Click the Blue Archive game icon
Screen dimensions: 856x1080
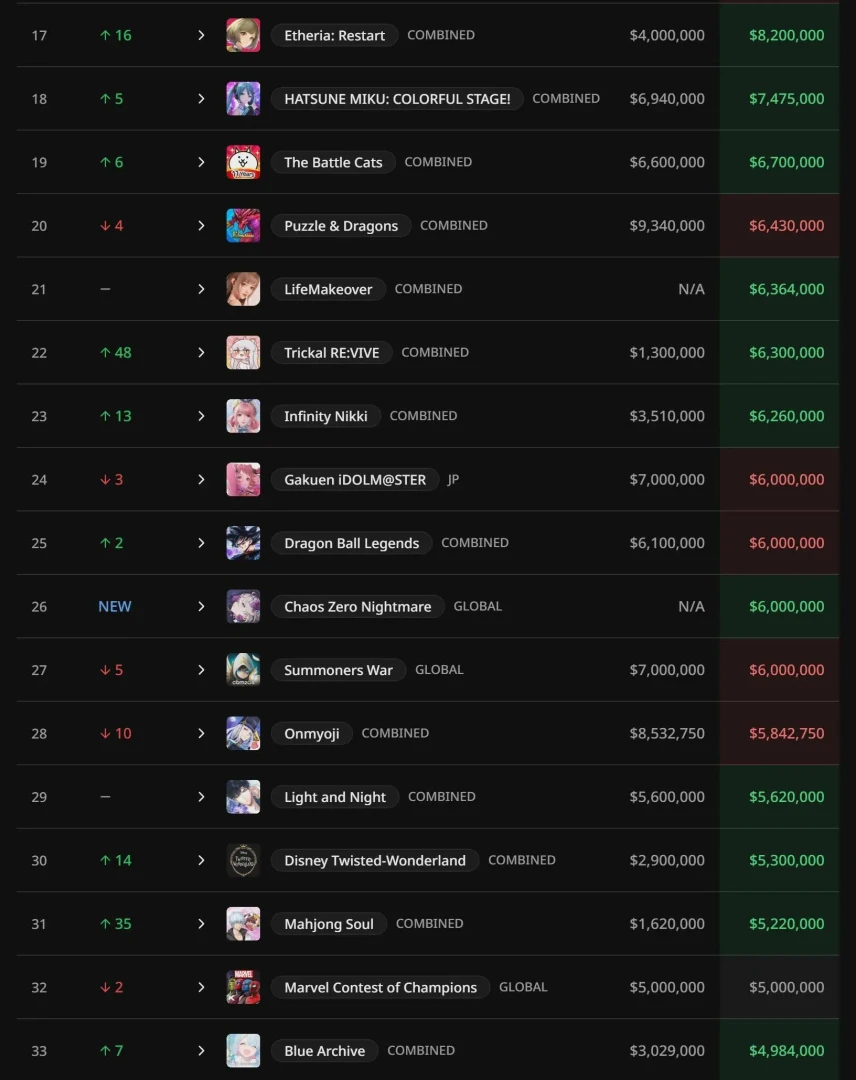tap(243, 1051)
